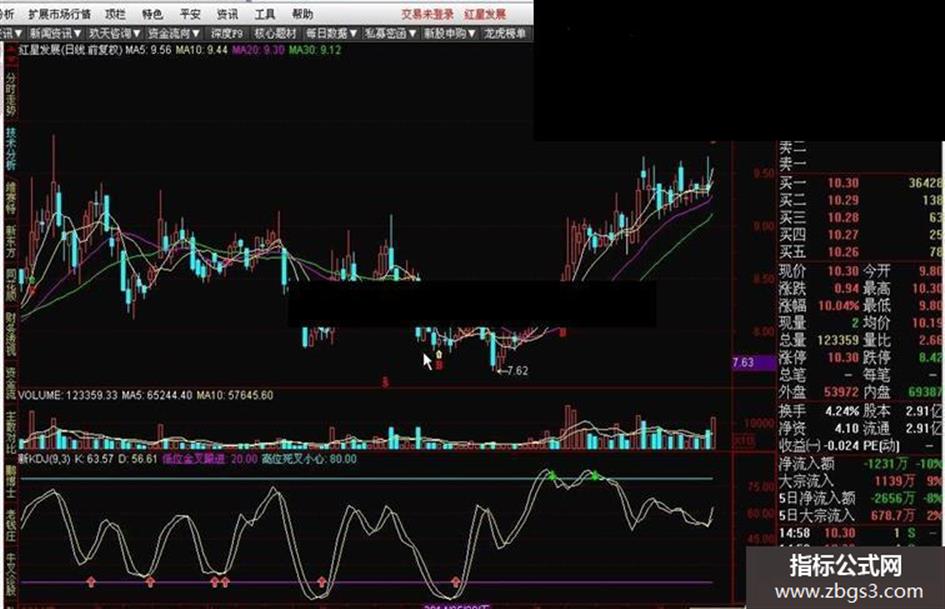
Task: Expand the 资金流向 dropdown
Action: coord(174,33)
